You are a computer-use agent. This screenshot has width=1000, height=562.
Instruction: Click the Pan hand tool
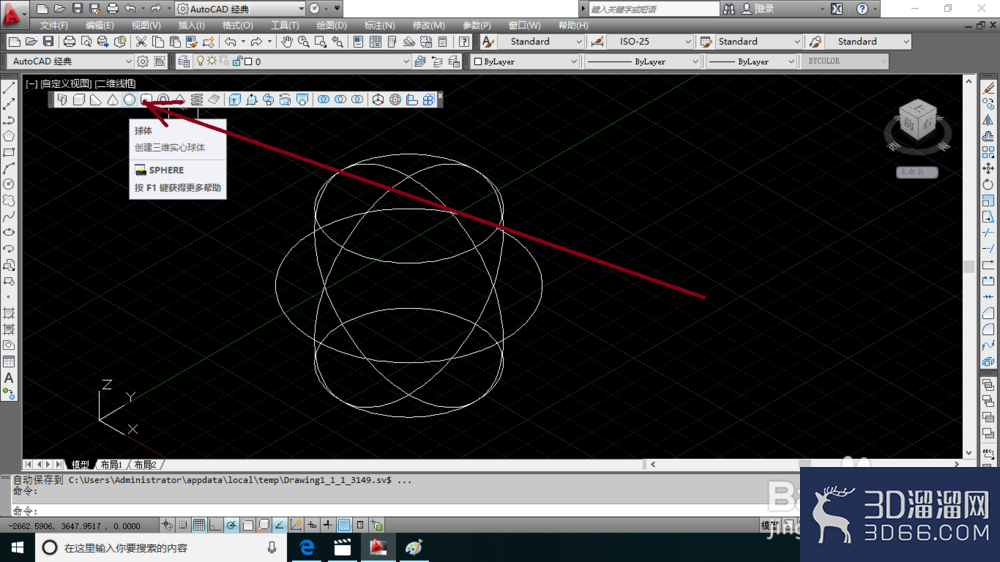tap(287, 41)
